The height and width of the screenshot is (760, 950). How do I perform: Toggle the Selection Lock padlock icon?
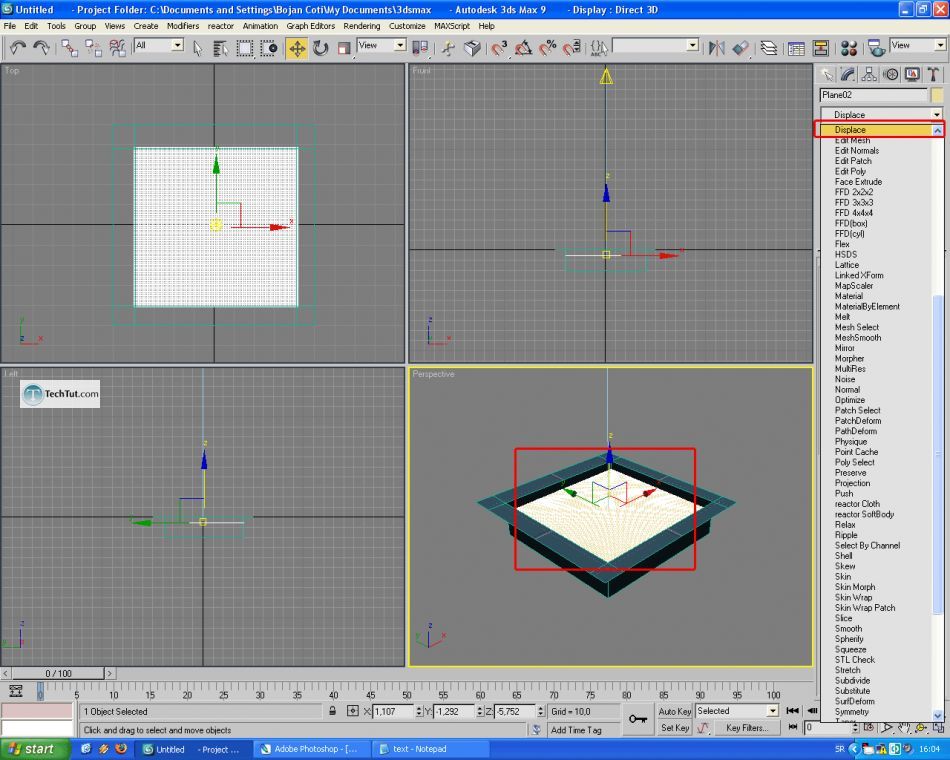(333, 711)
